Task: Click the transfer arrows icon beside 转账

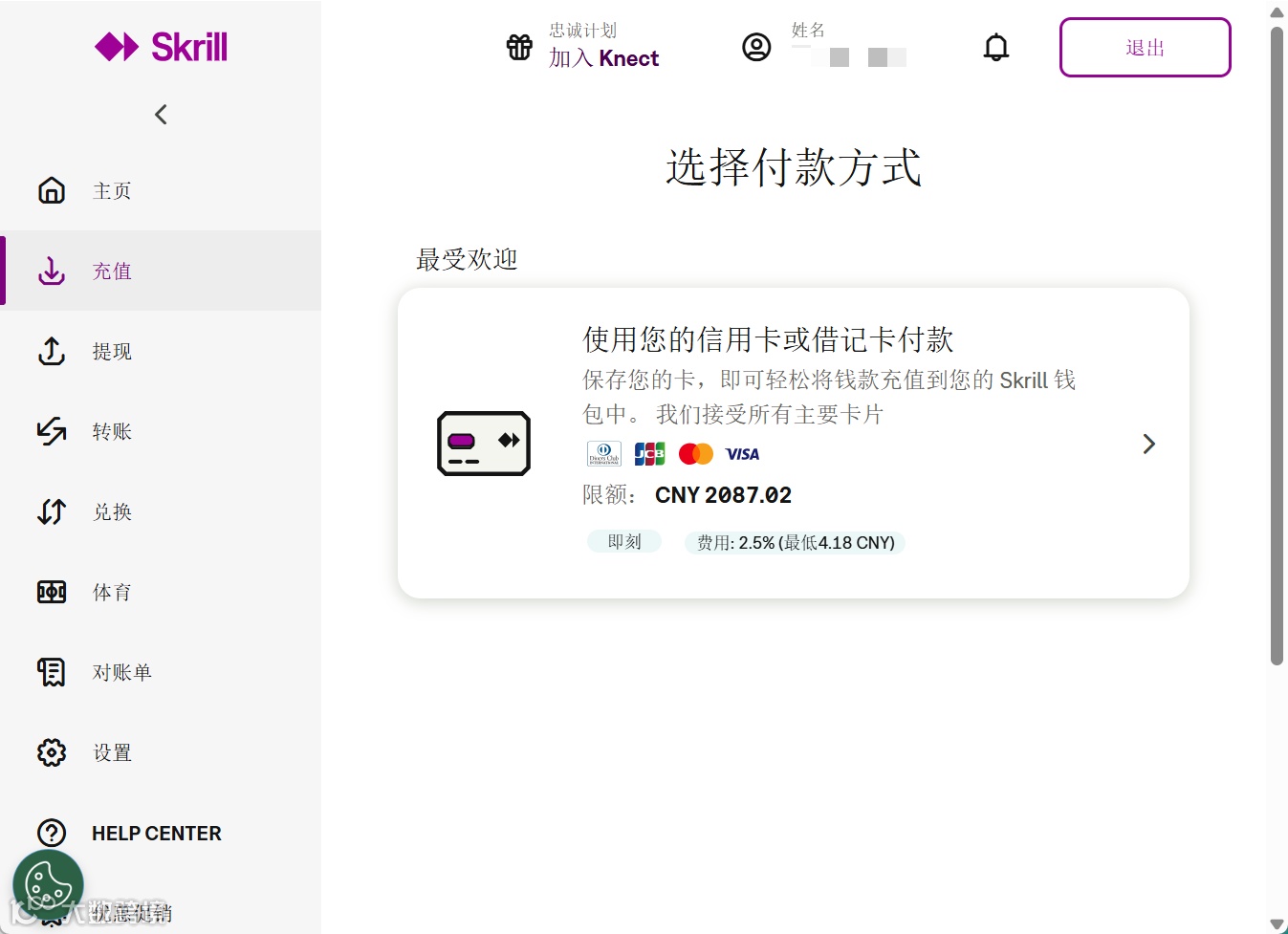Action: click(x=52, y=431)
